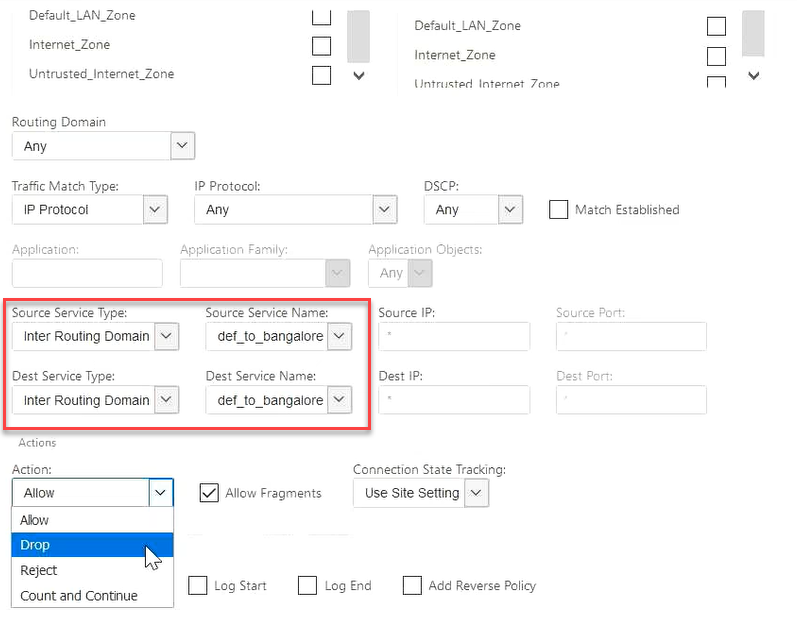The height and width of the screenshot is (622, 797).
Task: Click the left zone list down arrow
Action: pyautogui.click(x=359, y=76)
